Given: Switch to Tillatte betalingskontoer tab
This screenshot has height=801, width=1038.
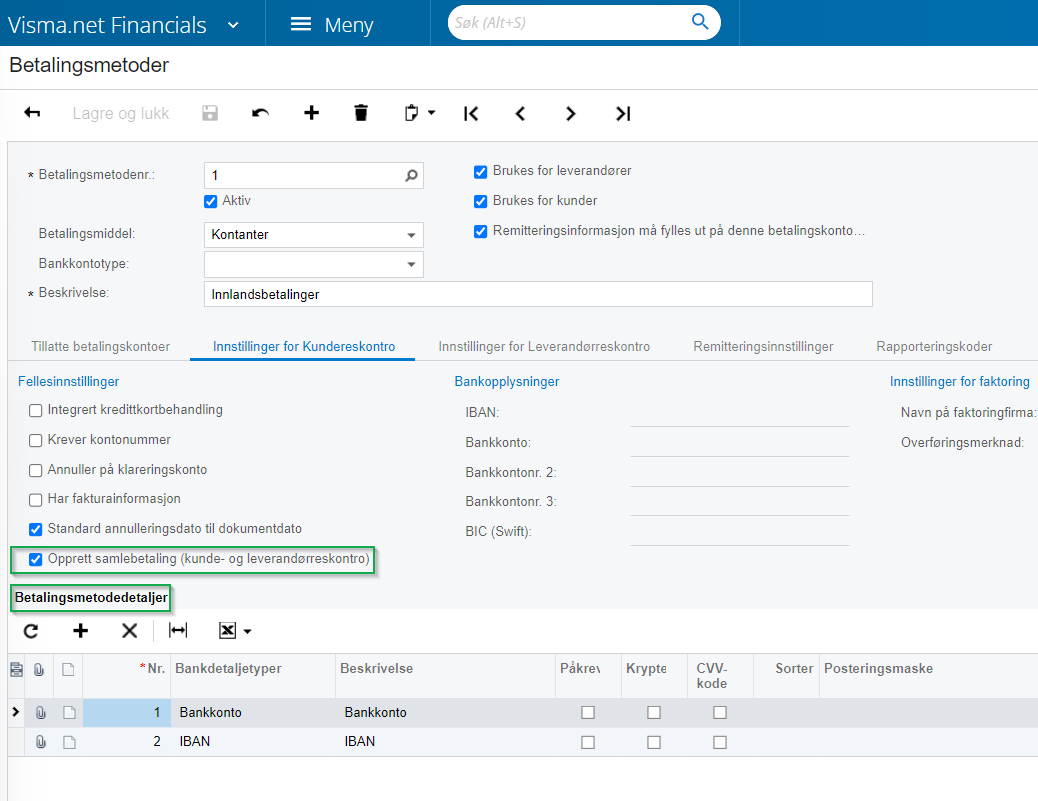Looking at the screenshot, I should [x=100, y=346].
